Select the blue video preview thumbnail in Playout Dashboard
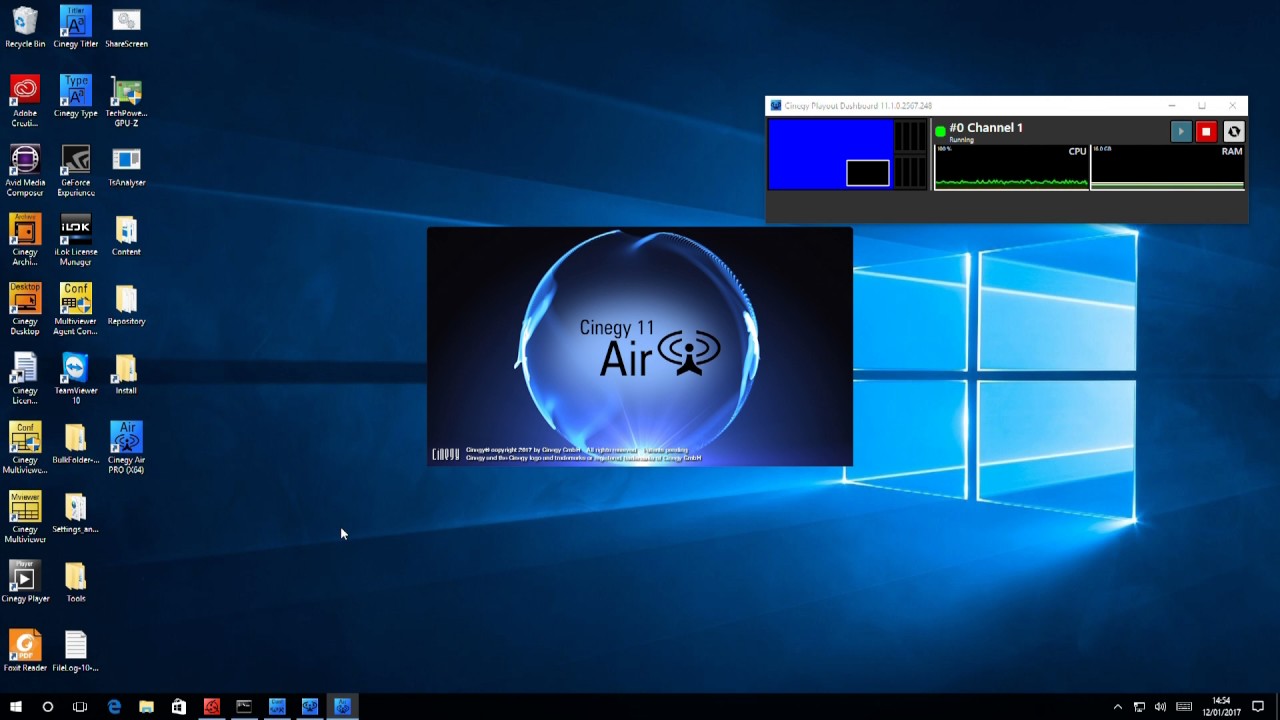The height and width of the screenshot is (720, 1280). coord(830,154)
